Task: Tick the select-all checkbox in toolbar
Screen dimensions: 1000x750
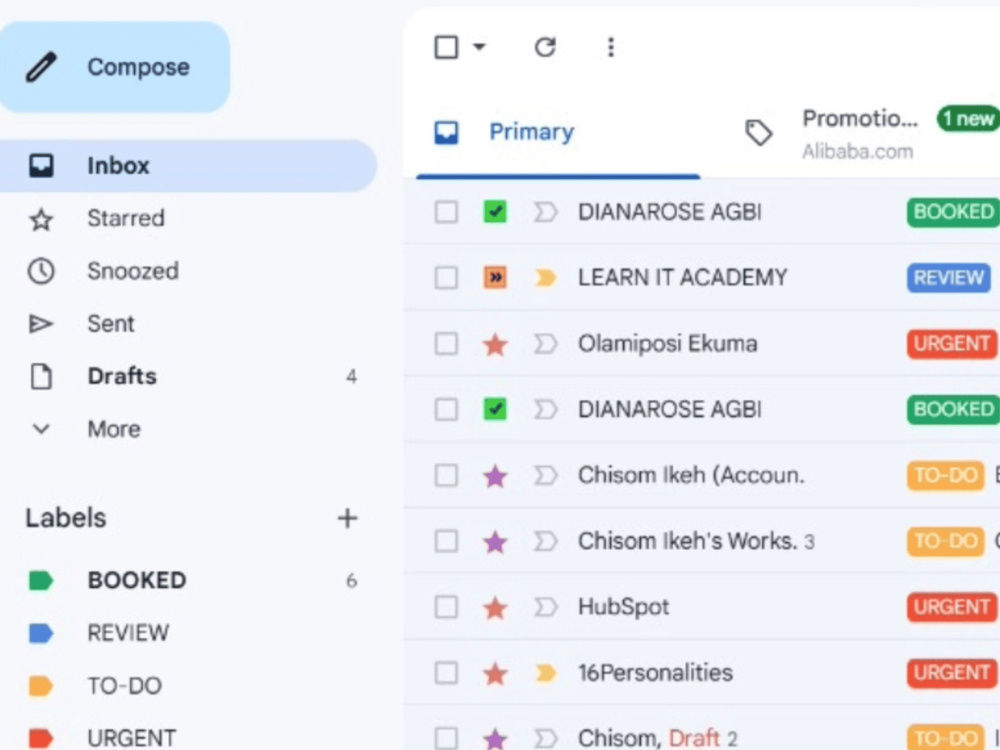Action: pyautogui.click(x=446, y=47)
